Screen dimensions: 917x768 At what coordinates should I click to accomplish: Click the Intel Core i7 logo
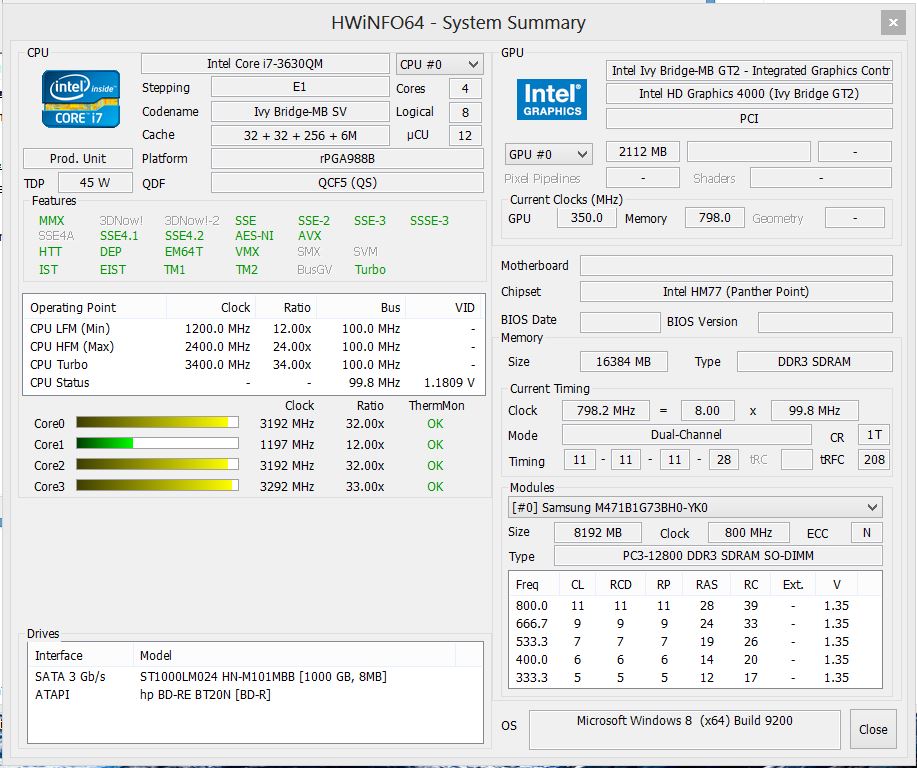pyautogui.click(x=81, y=99)
